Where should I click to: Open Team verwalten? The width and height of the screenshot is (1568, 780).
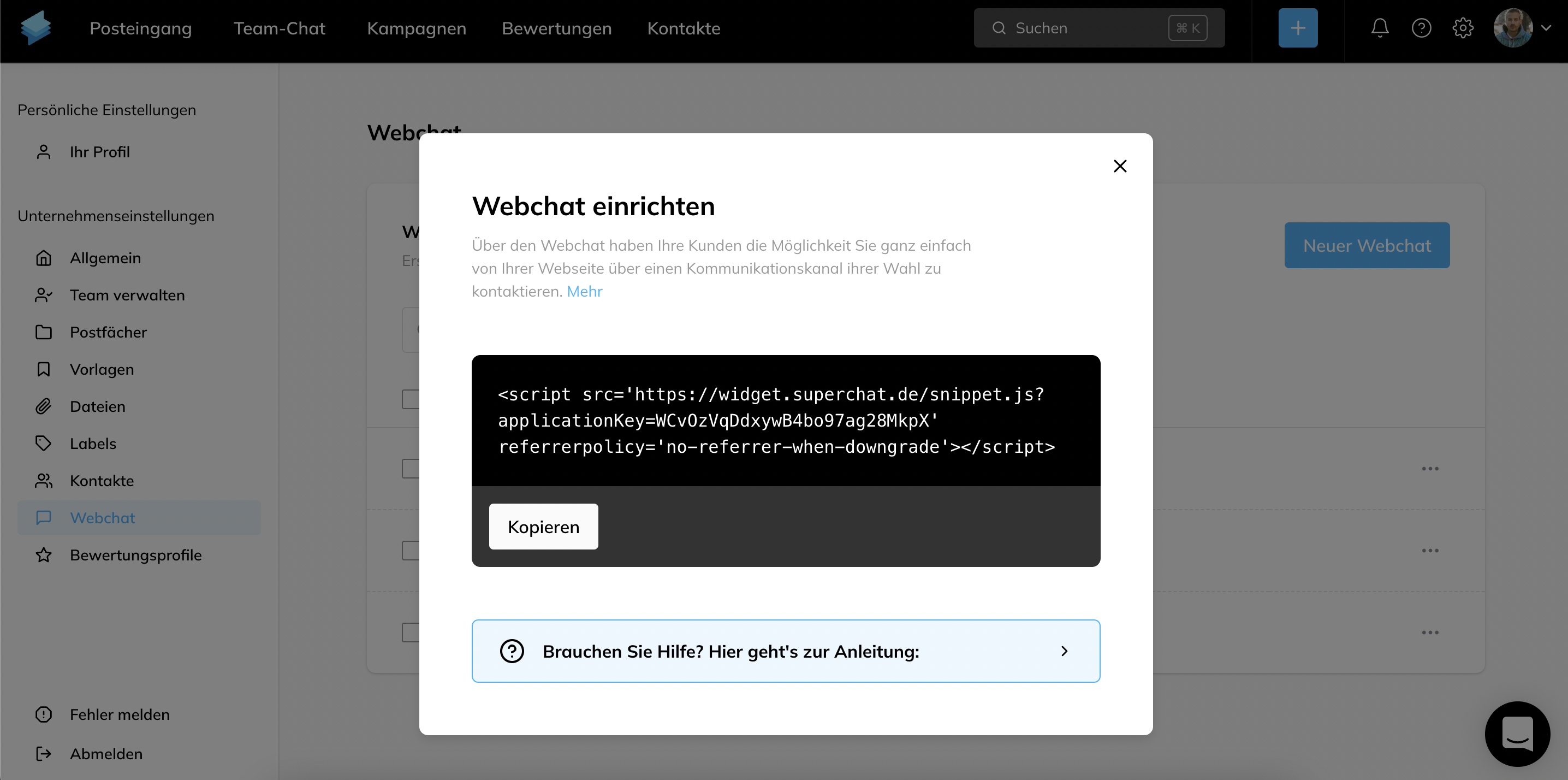tap(127, 296)
